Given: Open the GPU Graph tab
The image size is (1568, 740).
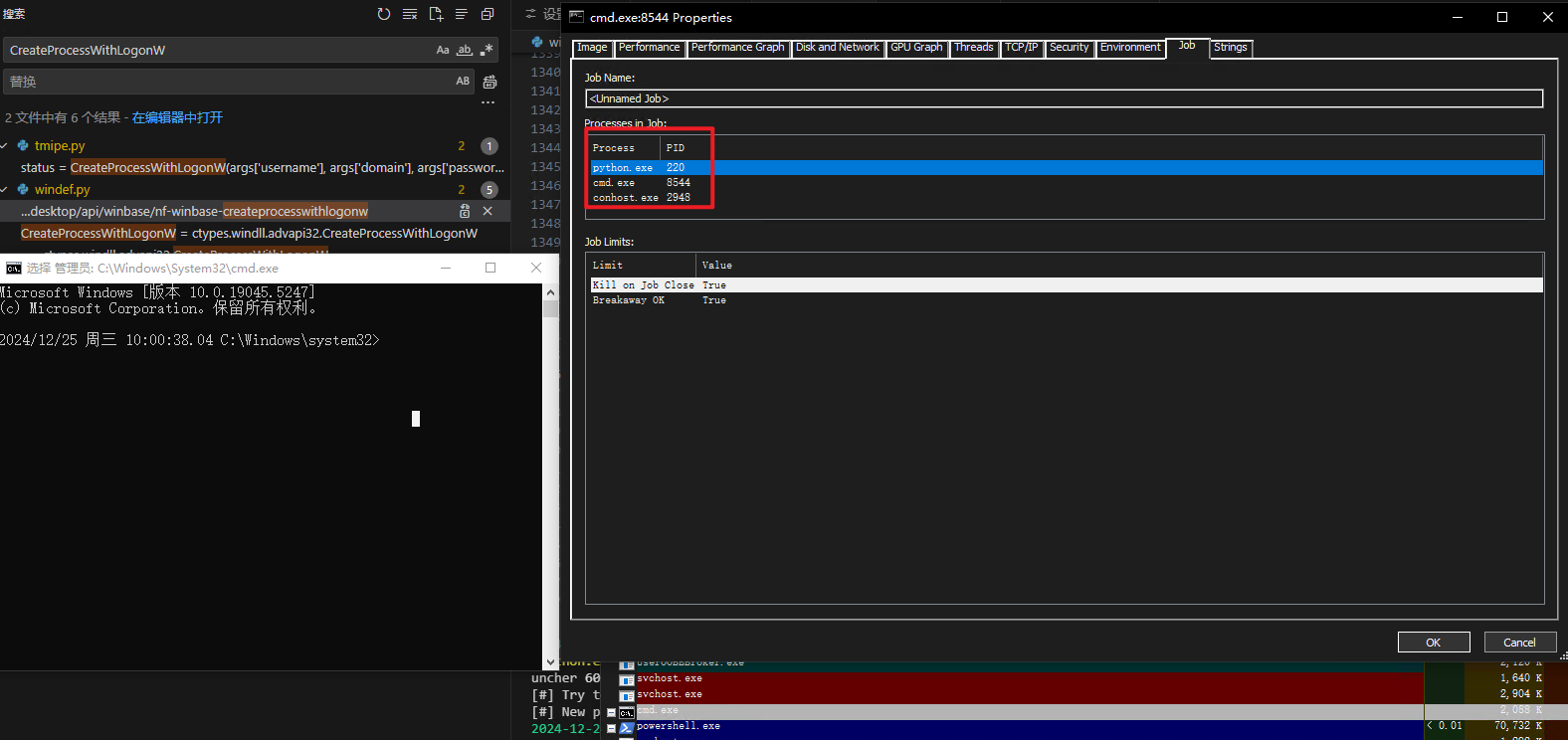Looking at the screenshot, I should pos(916,48).
